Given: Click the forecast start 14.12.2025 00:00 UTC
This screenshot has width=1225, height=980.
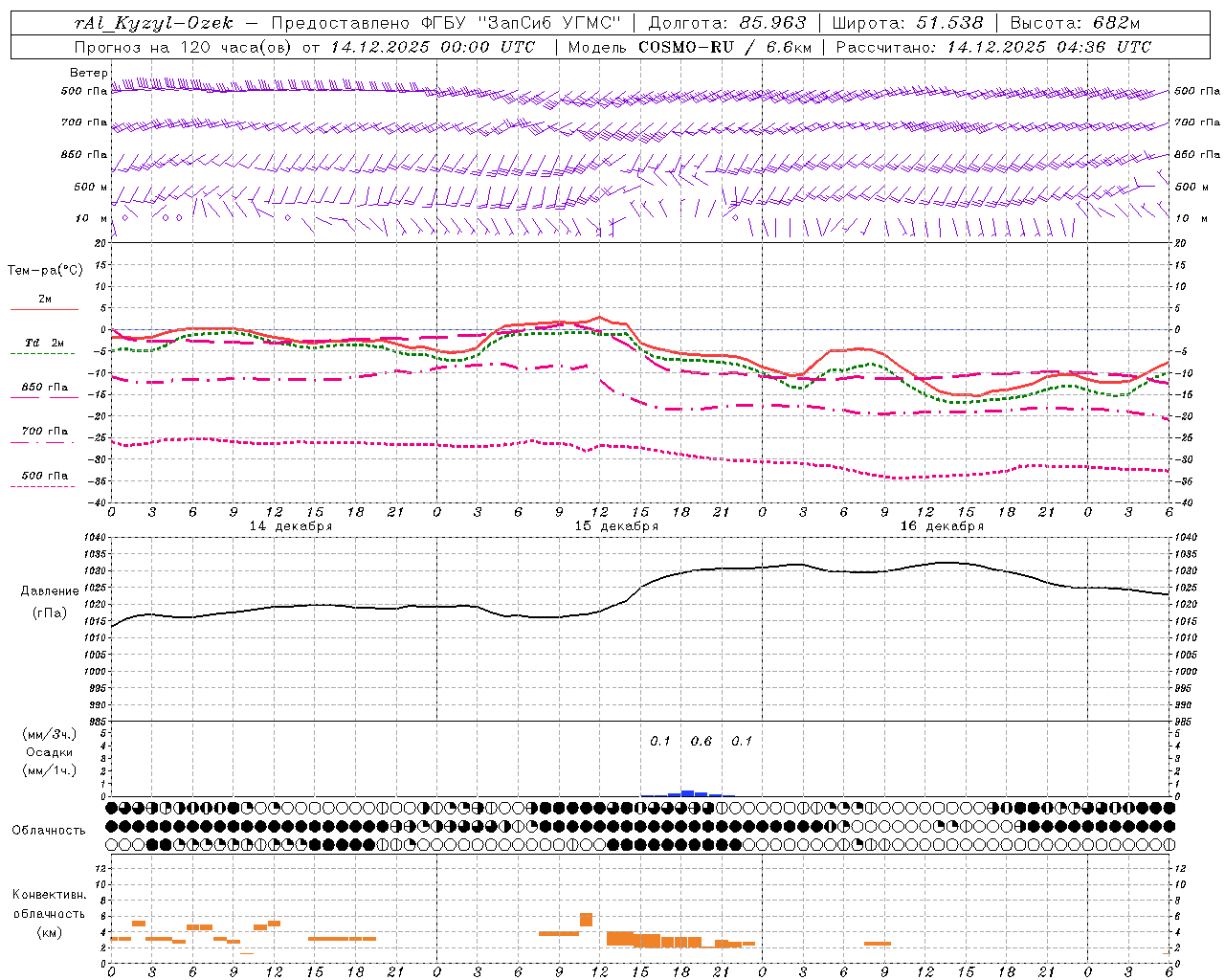Looking at the screenshot, I should click(x=433, y=47).
